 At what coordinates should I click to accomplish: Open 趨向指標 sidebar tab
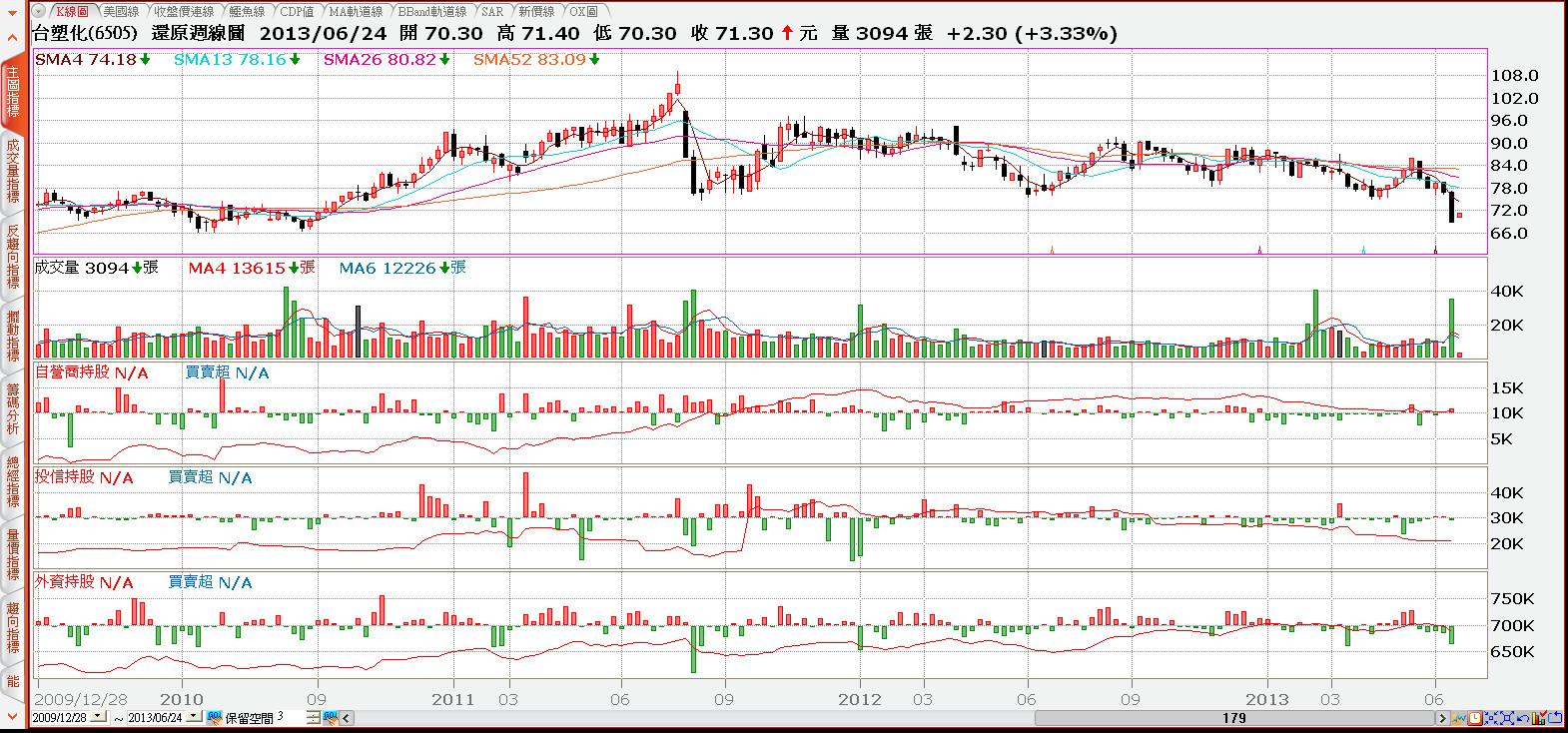13,627
